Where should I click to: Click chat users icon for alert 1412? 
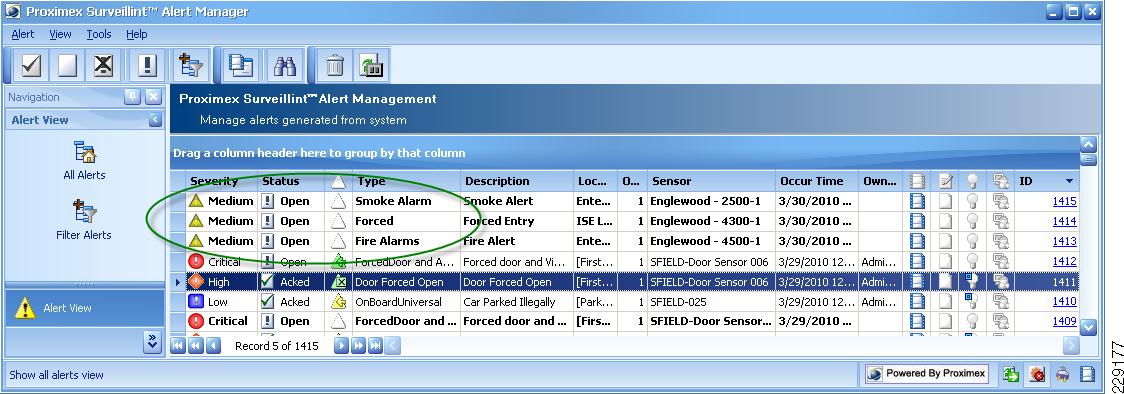[1001, 261]
